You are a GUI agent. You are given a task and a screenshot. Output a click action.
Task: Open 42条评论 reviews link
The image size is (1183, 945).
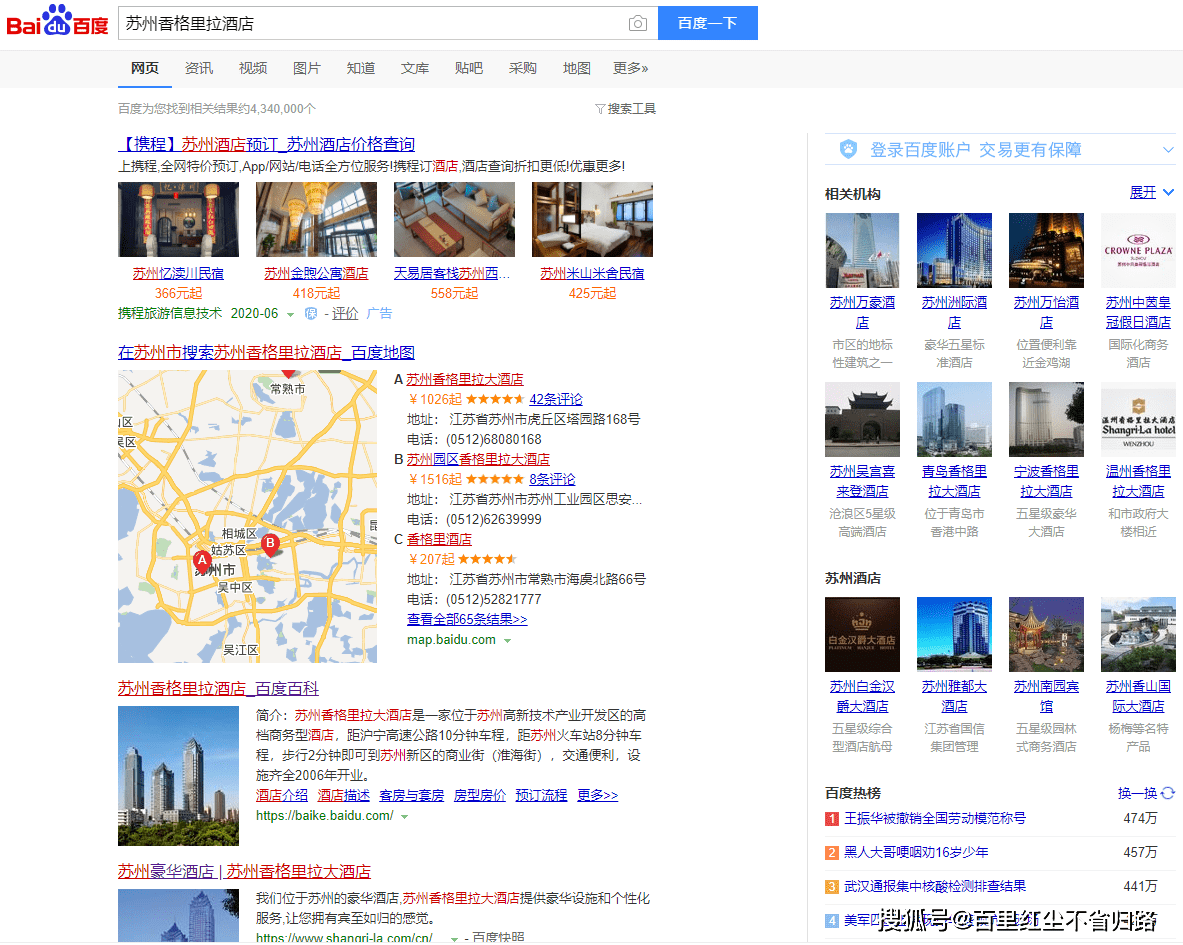tap(556, 399)
